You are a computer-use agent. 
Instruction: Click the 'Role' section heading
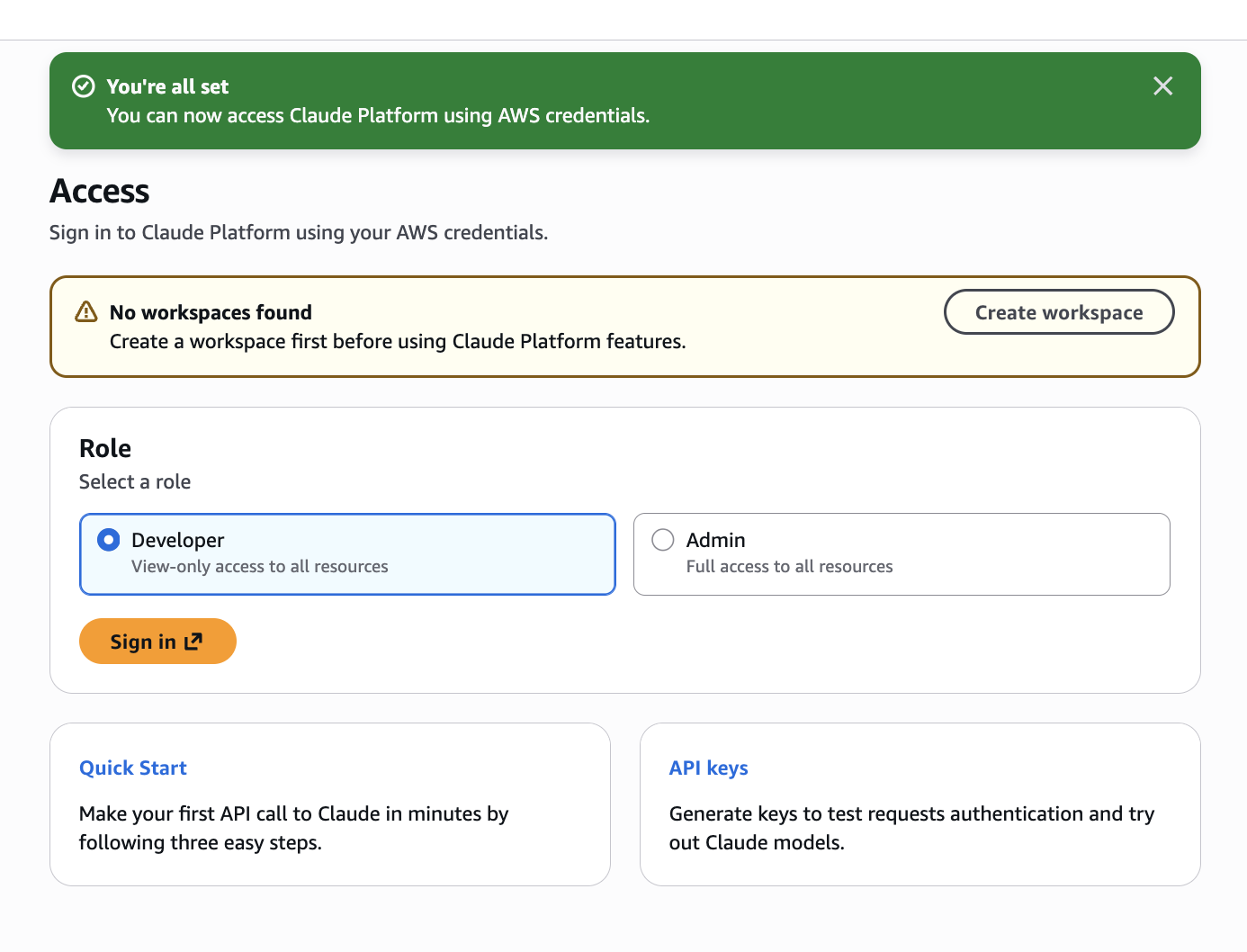click(105, 448)
